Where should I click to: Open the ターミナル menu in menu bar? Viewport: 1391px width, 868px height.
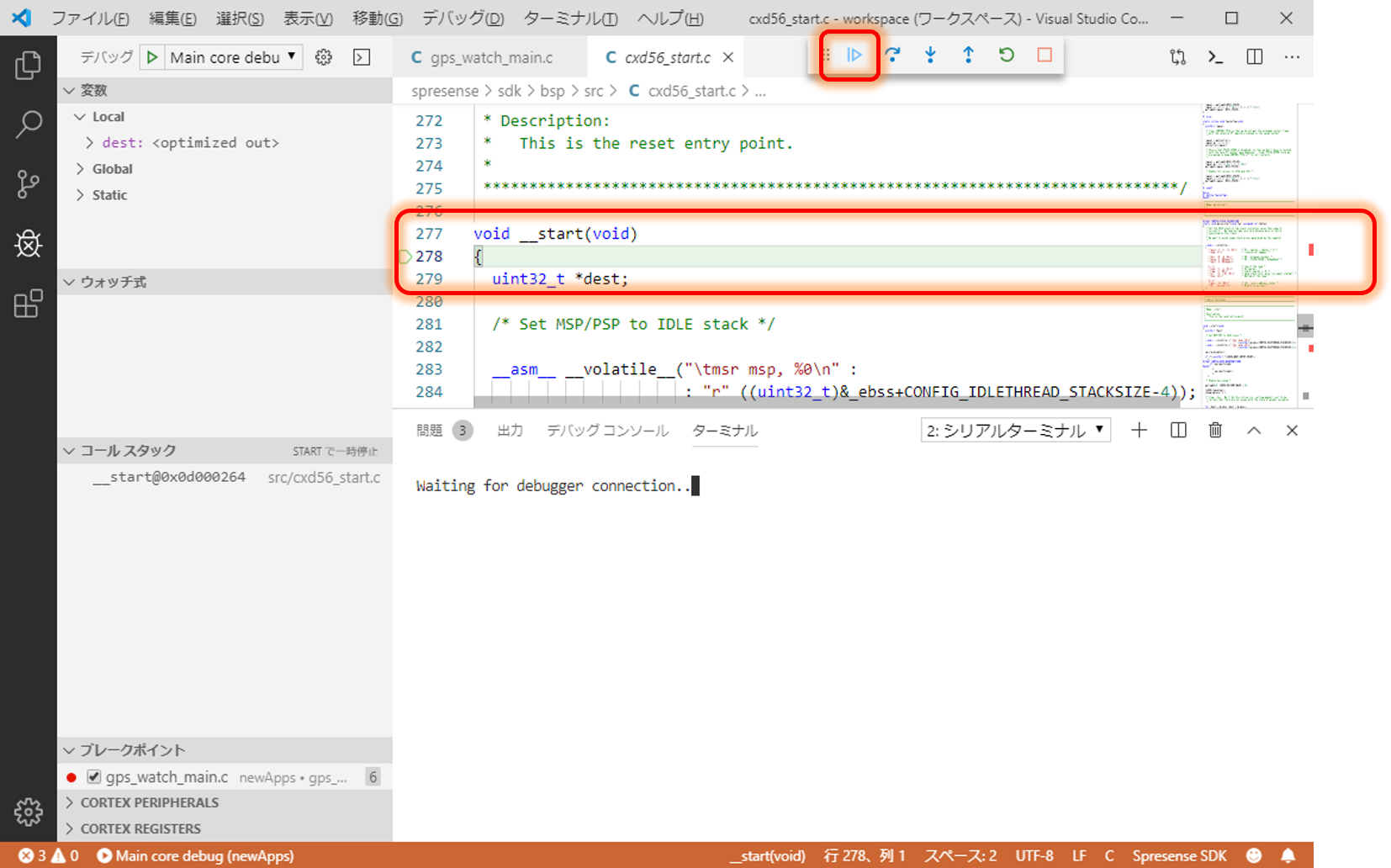point(569,19)
